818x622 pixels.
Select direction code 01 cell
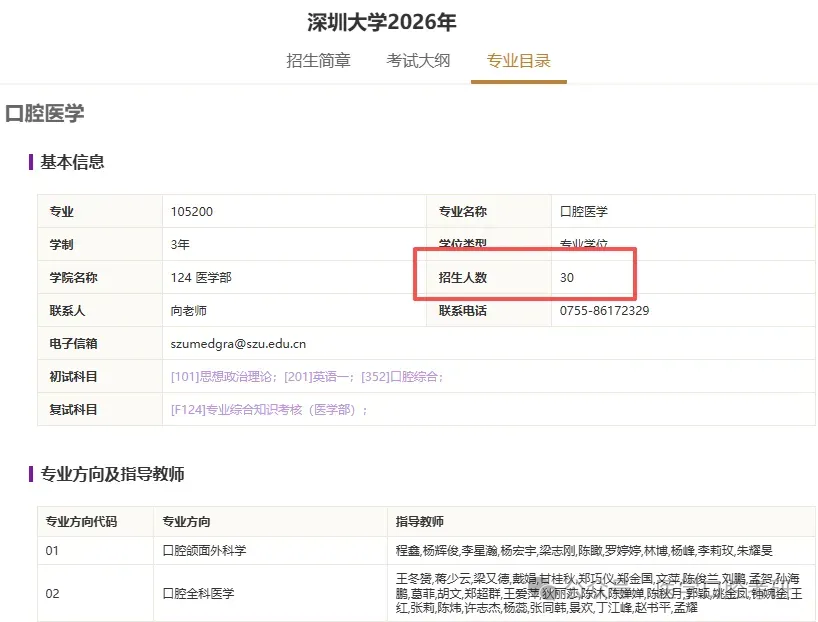click(95, 551)
